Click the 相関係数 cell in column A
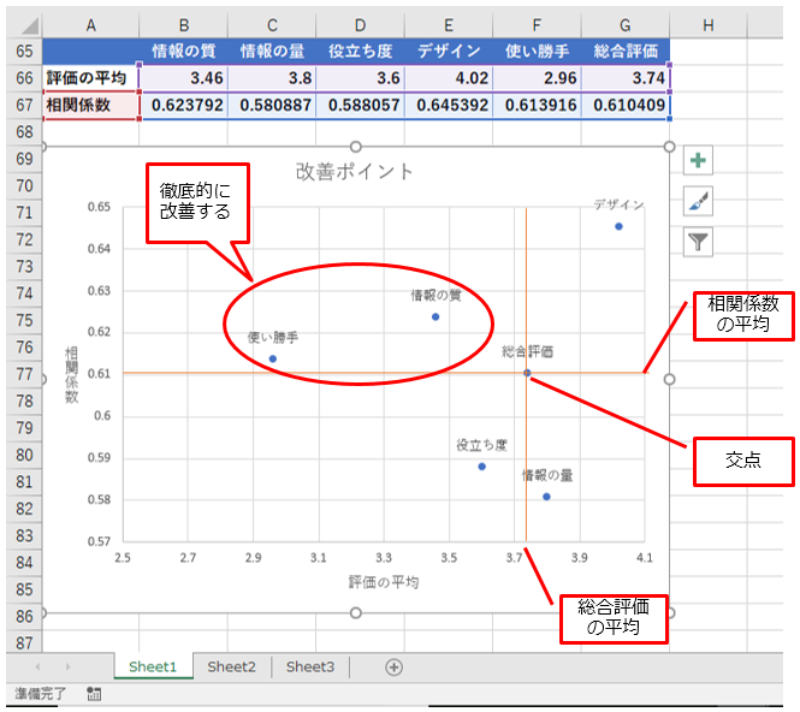This screenshot has height=712, width=800. (x=91, y=104)
